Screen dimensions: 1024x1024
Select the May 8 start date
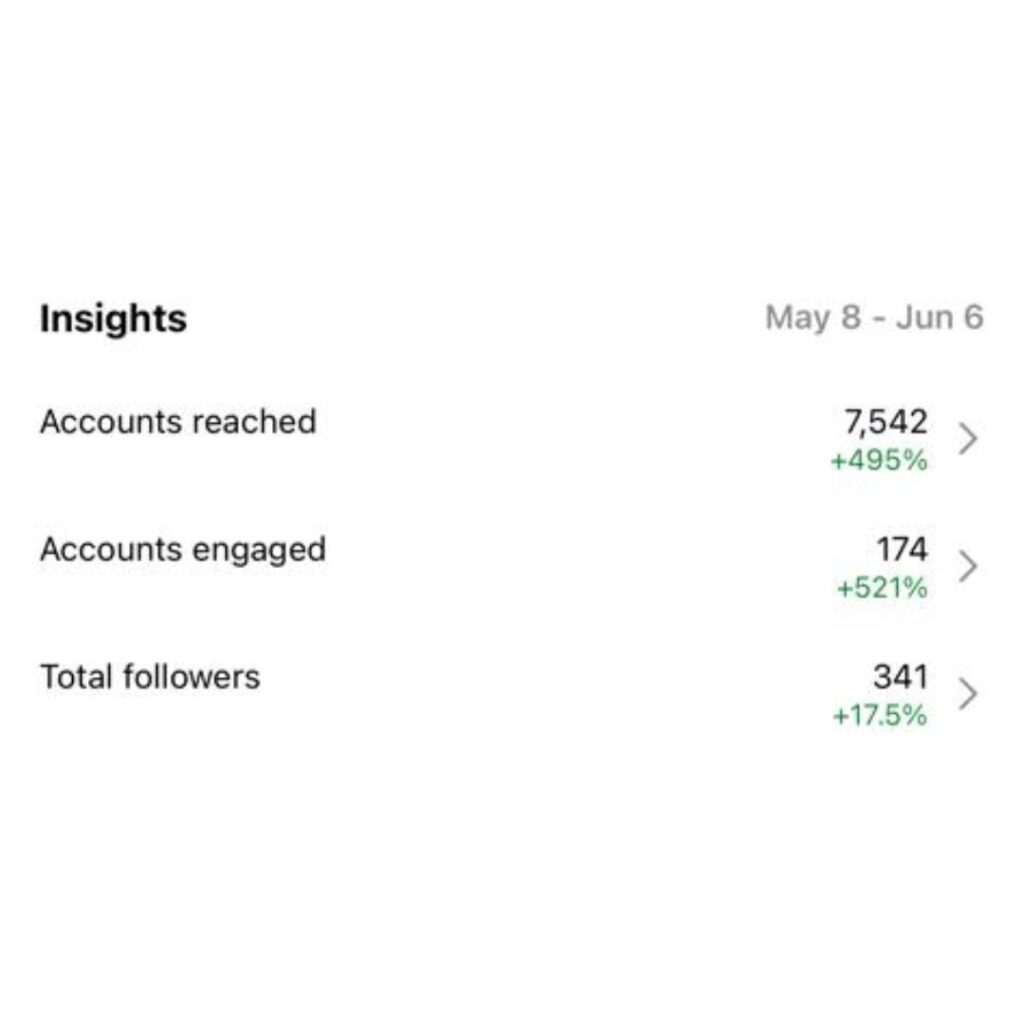[x=812, y=318]
